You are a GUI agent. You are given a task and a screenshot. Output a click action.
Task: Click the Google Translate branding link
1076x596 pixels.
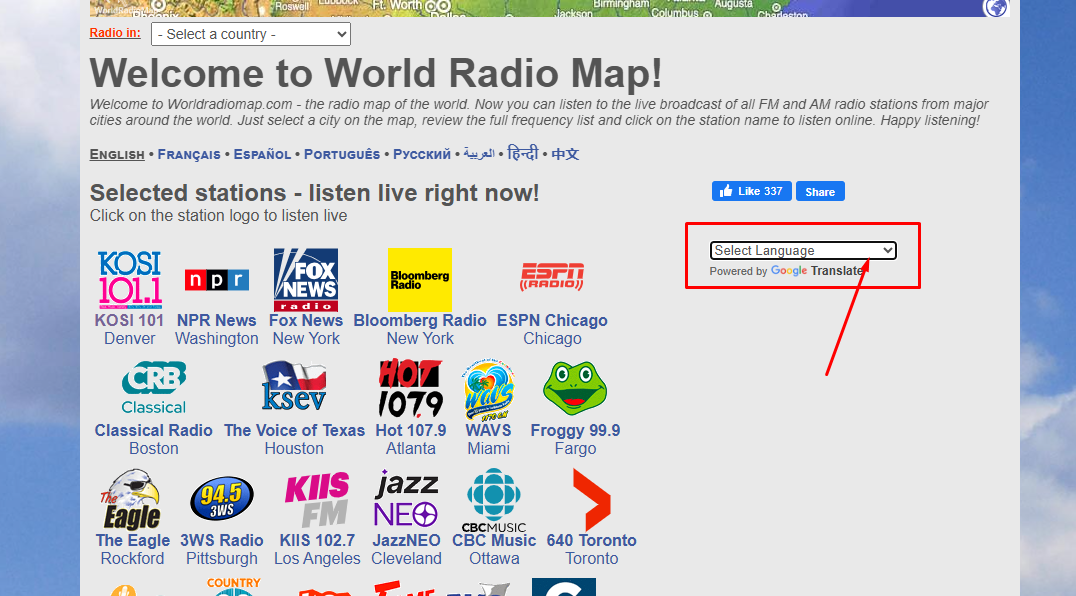(x=817, y=271)
